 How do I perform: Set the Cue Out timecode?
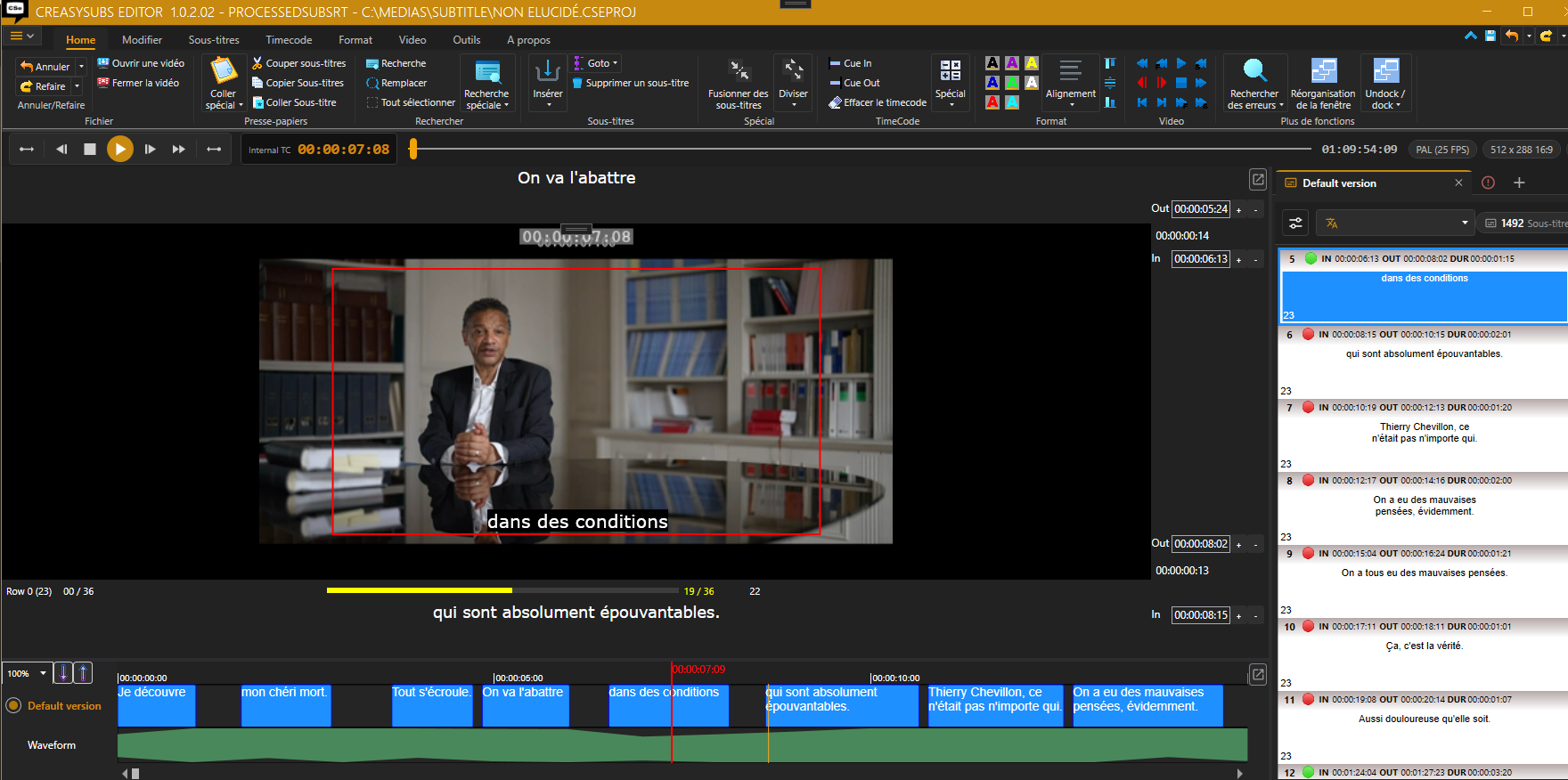pos(854,83)
